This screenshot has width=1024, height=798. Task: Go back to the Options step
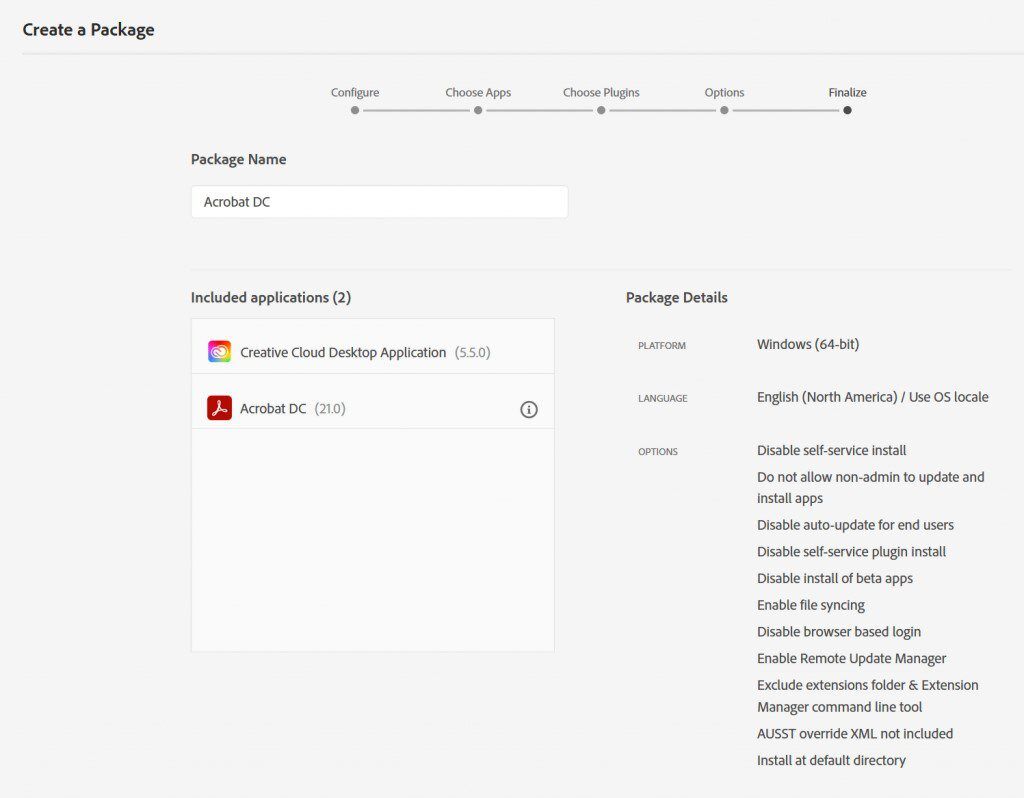click(x=724, y=92)
